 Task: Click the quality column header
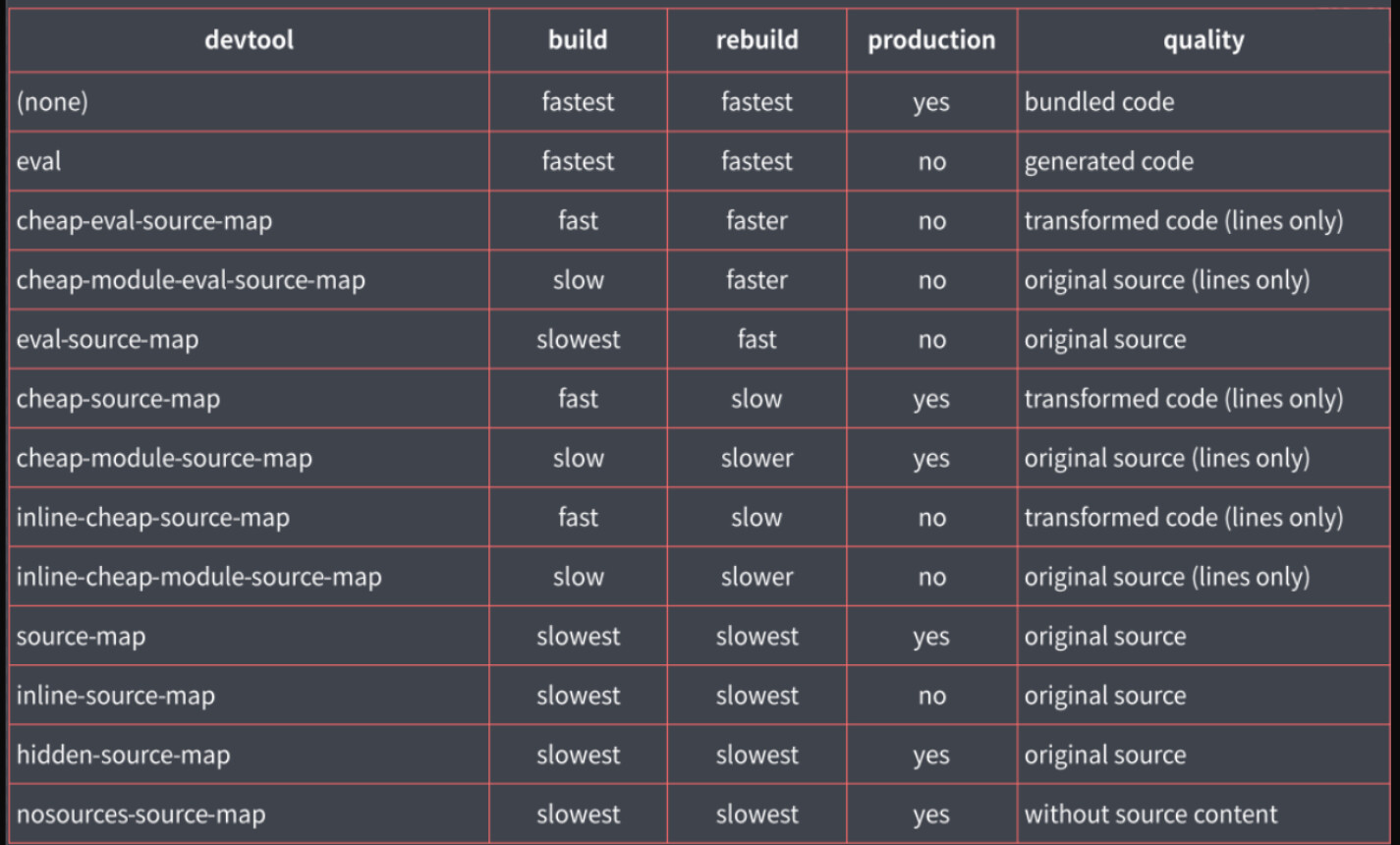(1204, 40)
